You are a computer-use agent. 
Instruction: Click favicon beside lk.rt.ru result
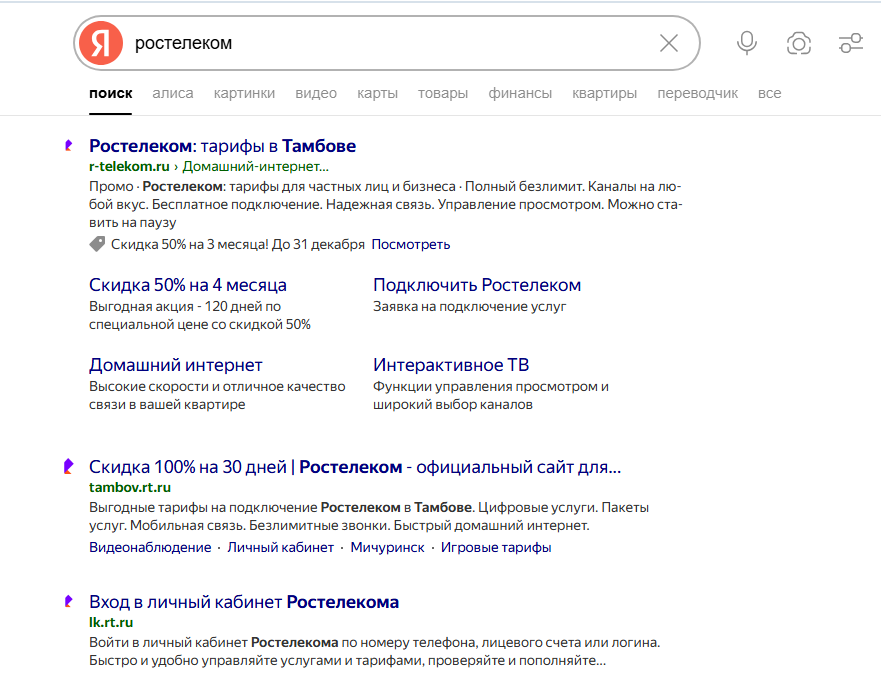pyautogui.click(x=68, y=602)
